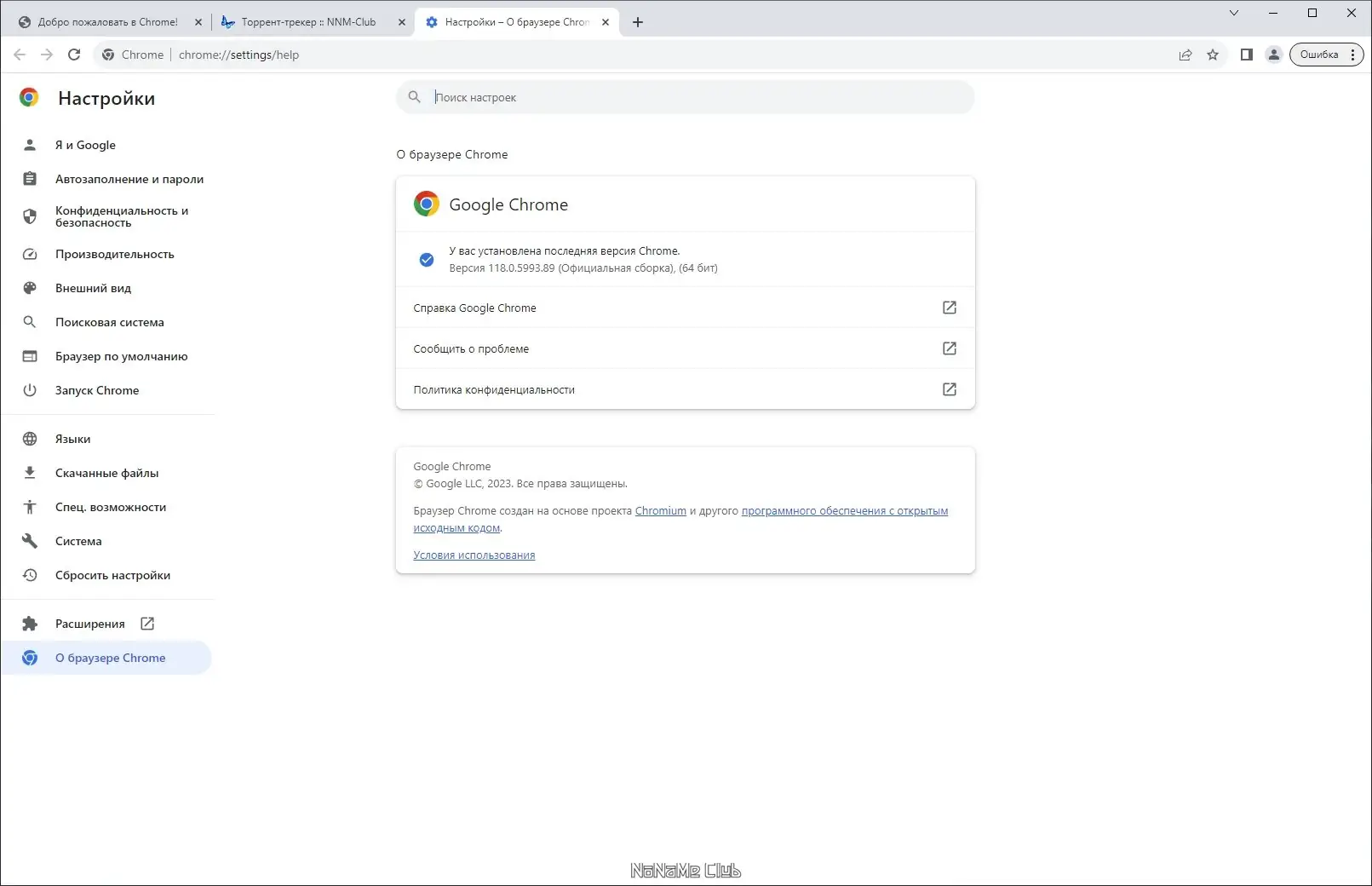The height and width of the screenshot is (886, 1372).
Task: Open Расширения extensions in the sidebar
Action: (90, 624)
